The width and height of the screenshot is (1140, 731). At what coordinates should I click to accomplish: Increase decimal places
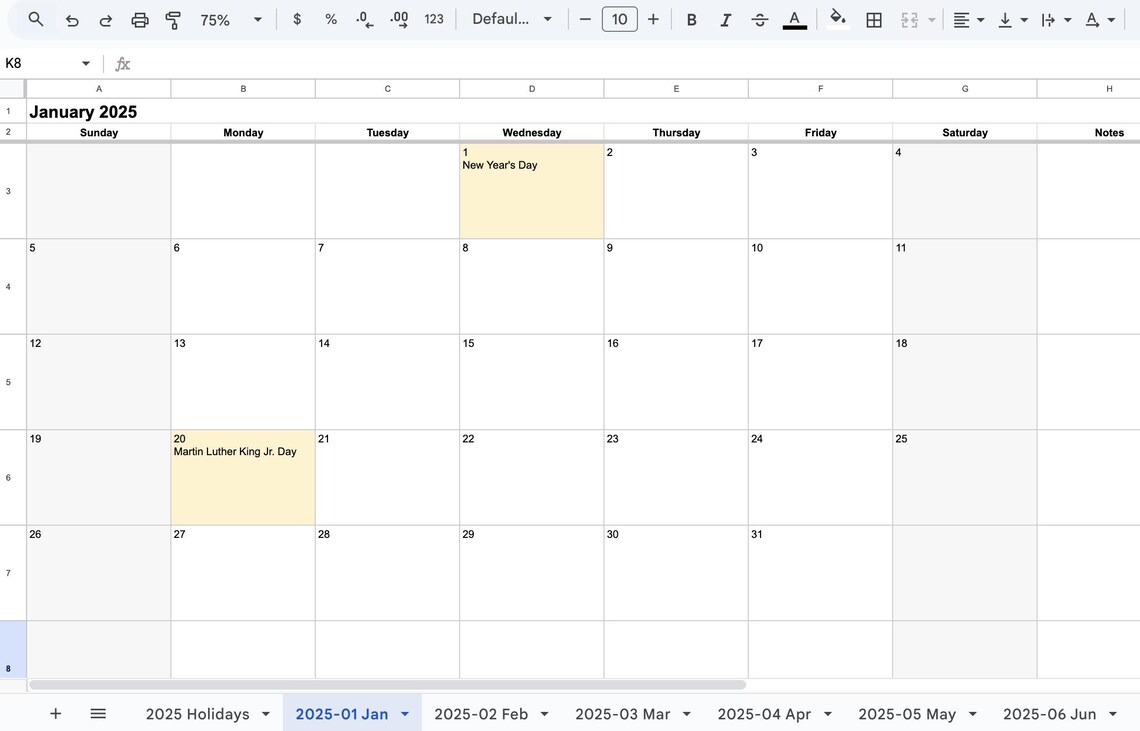point(399,20)
